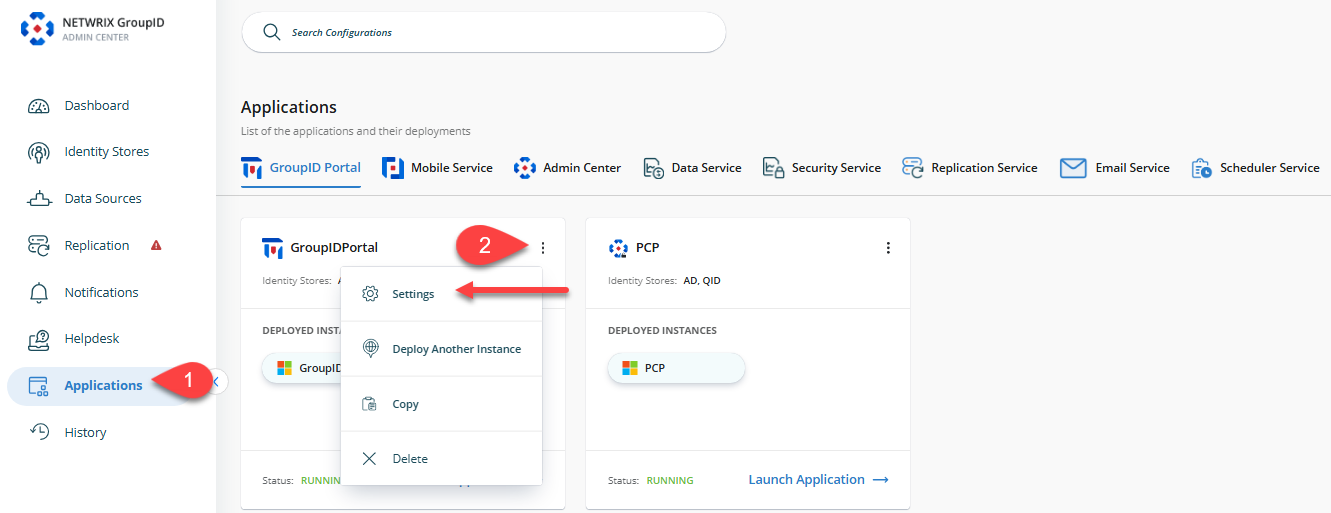The image size is (1331, 513).
Task: Click the Delete X icon in menu
Action: coord(370,459)
